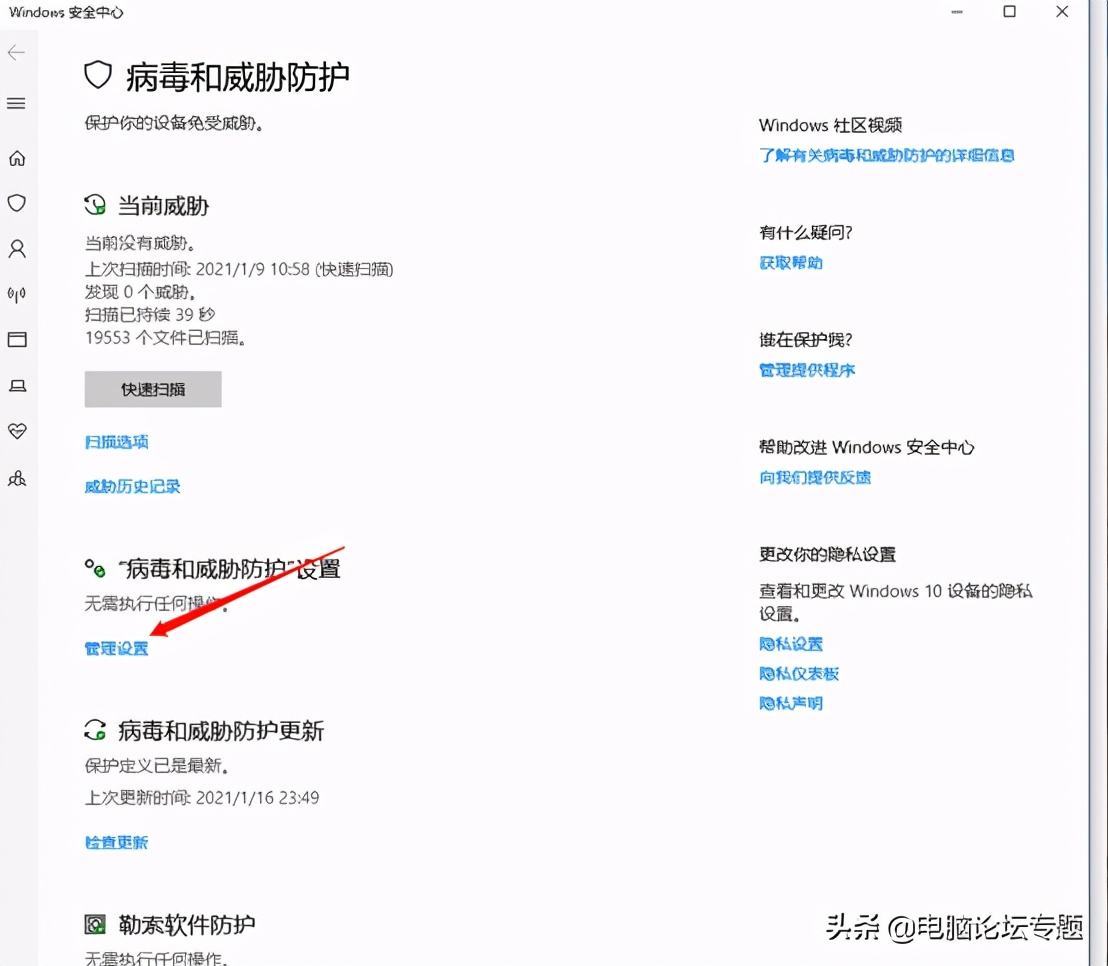Expand the sidebar using the hamburger menu
Viewport: 1108px width, 966px height.
(17, 103)
